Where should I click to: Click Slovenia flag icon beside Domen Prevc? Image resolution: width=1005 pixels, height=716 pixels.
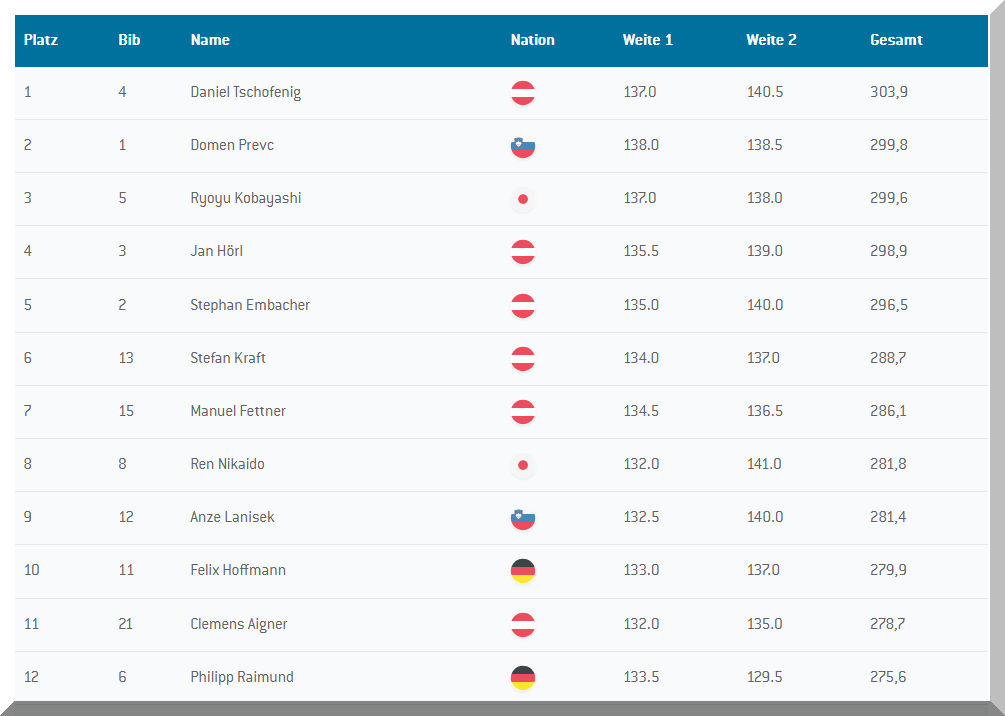coord(522,146)
